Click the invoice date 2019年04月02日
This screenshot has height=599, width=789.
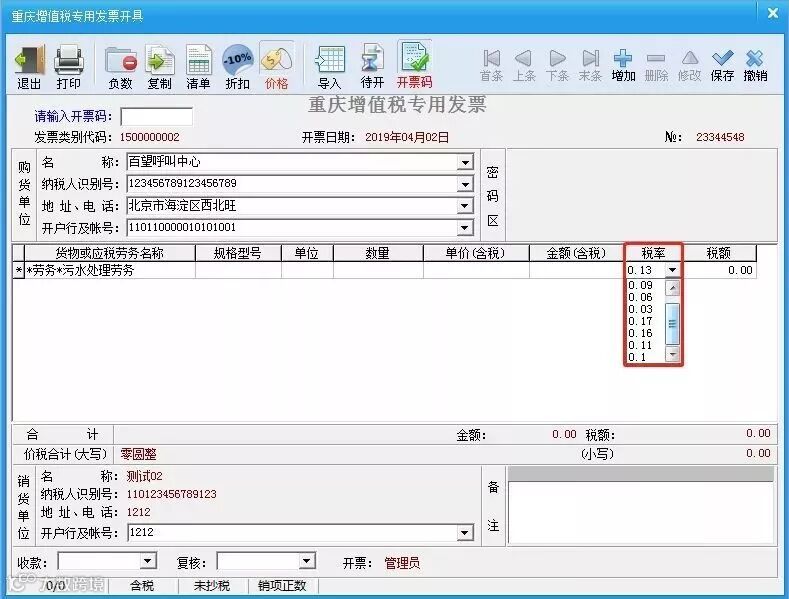tap(407, 137)
